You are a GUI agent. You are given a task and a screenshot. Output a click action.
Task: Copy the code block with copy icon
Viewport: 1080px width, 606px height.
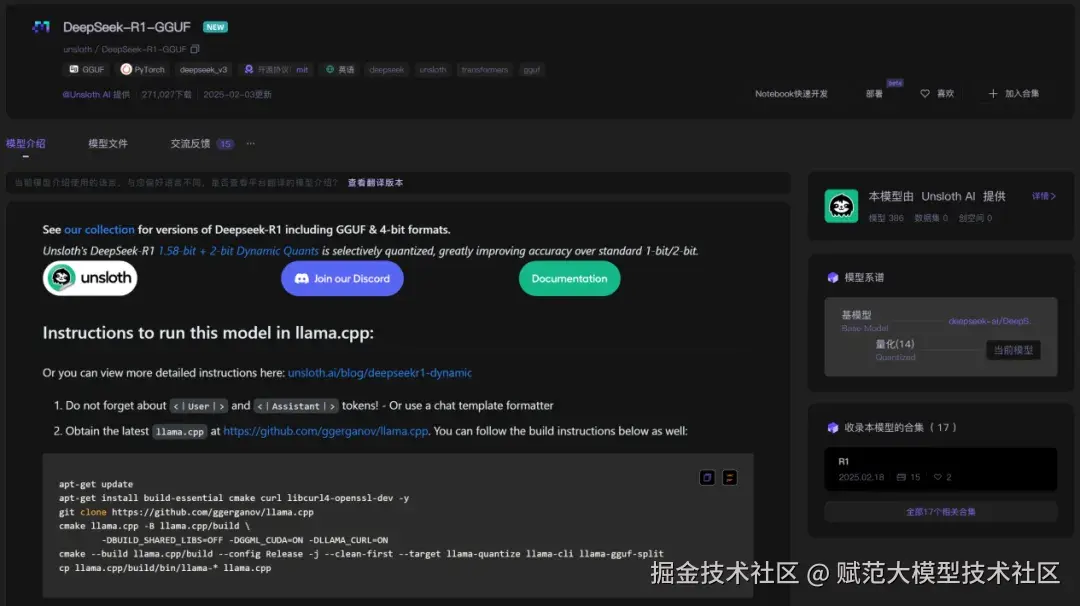707,477
